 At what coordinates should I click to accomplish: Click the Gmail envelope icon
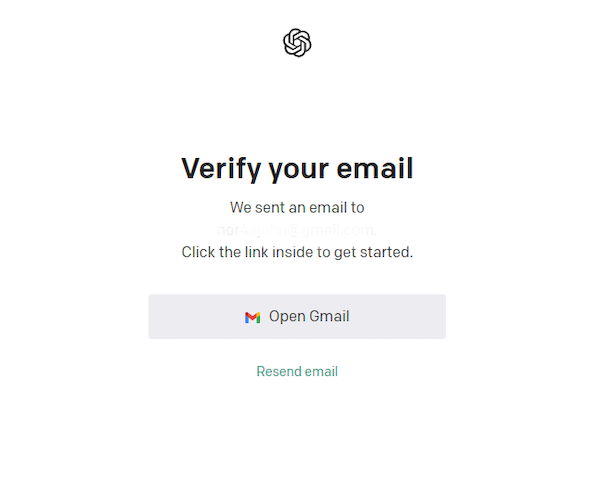coord(253,317)
